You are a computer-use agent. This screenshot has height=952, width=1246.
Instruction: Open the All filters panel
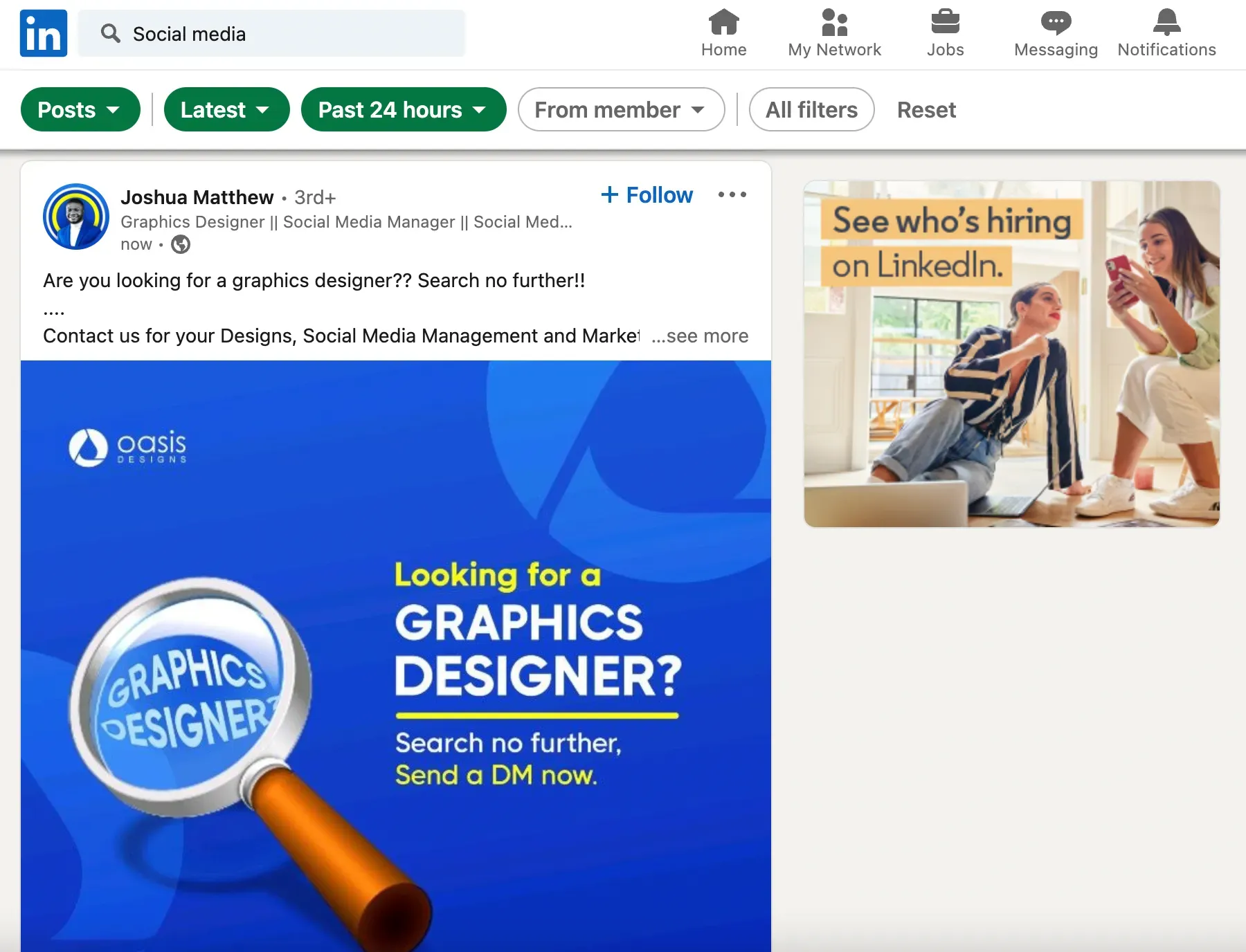811,109
